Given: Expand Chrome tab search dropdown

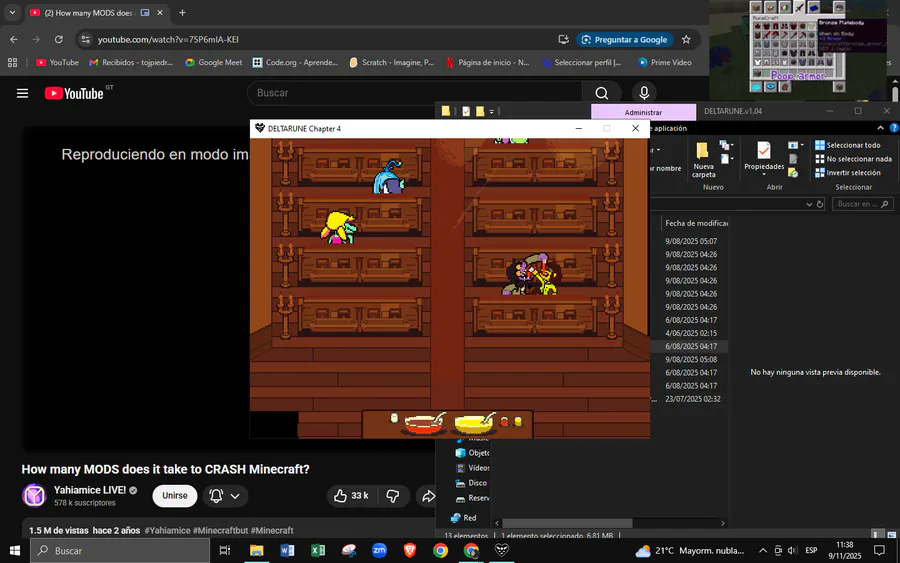Looking at the screenshot, I should tap(12, 13).
